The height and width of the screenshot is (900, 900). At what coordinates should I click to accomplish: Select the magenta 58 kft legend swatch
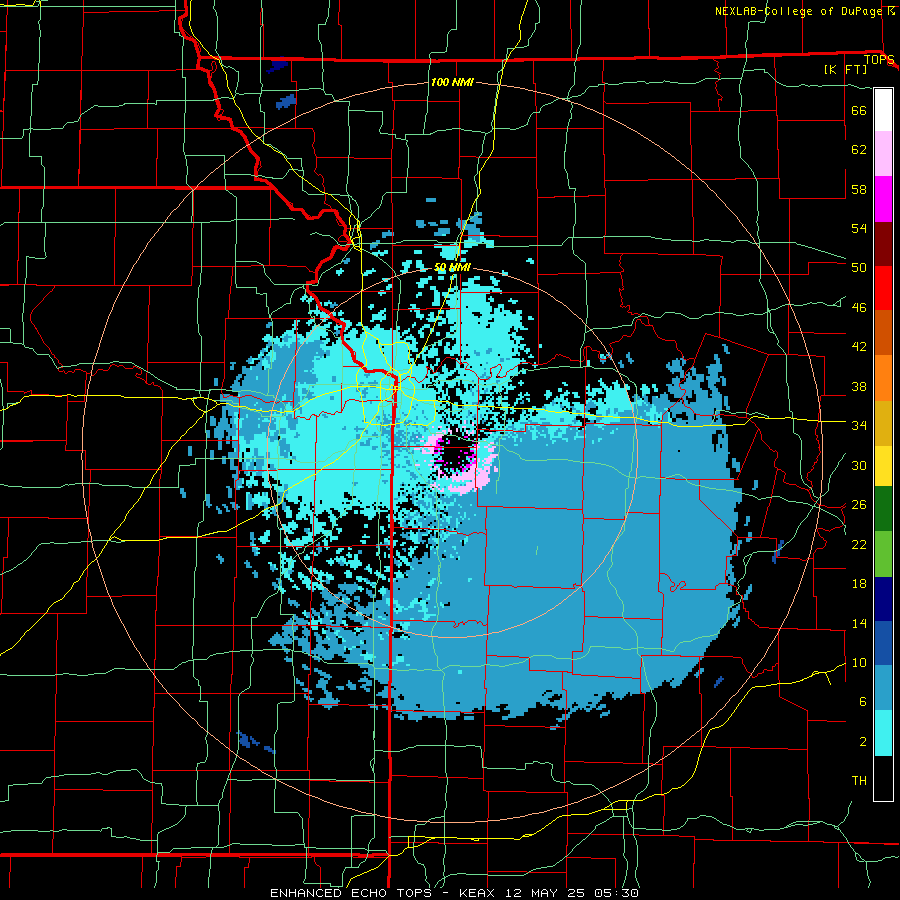[883, 199]
